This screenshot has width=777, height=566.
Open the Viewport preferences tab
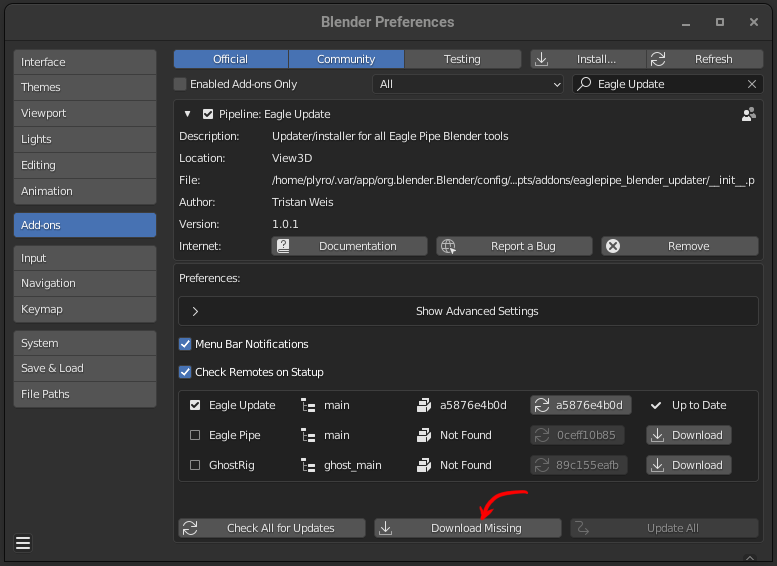[x=85, y=113]
